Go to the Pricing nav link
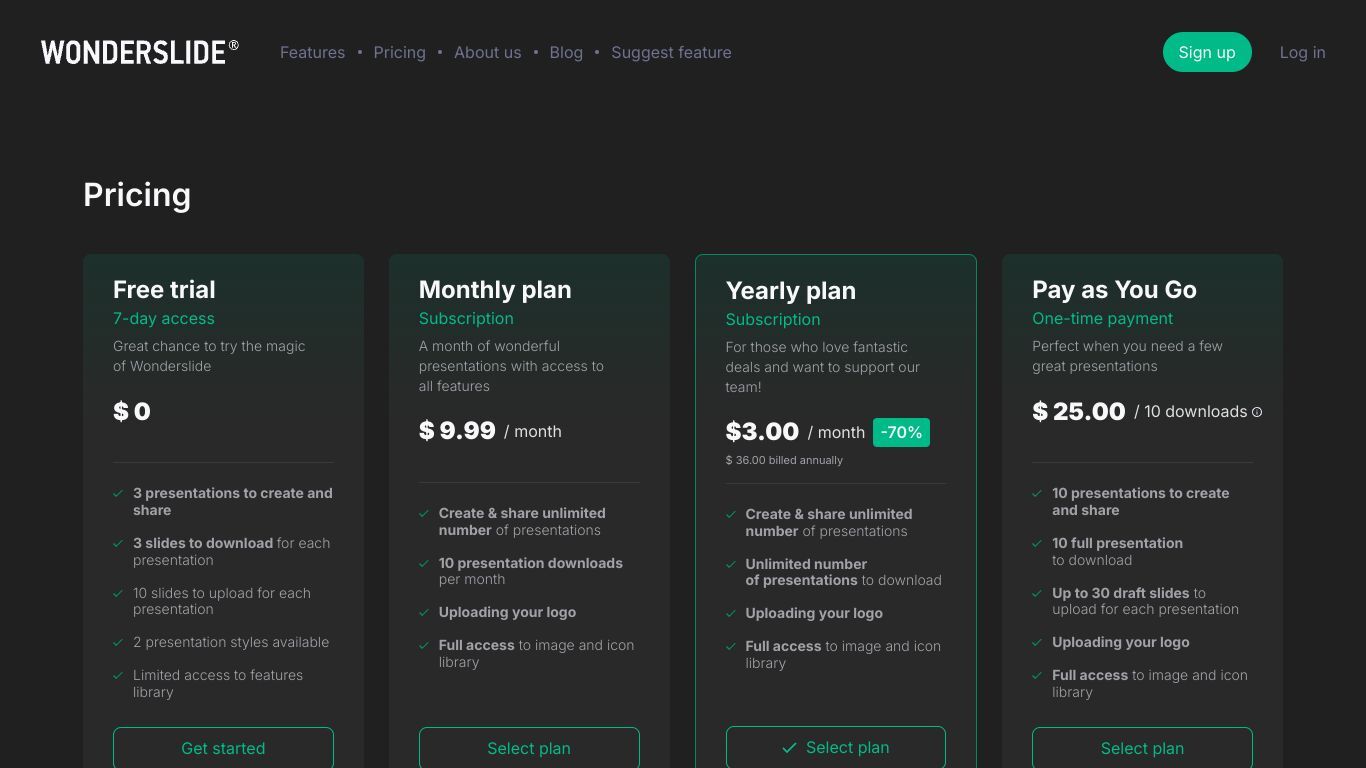Screen dimensions: 1366x768 coord(399,52)
